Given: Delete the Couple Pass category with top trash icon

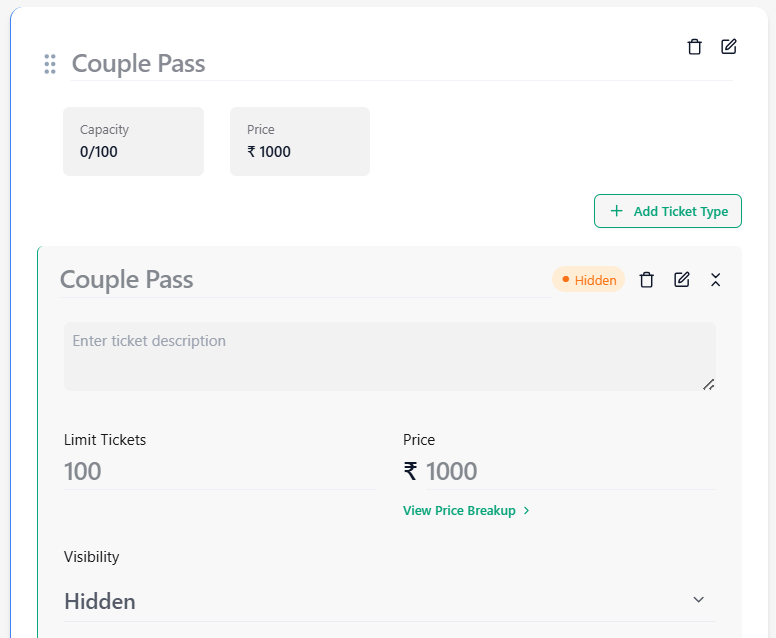Looking at the screenshot, I should pyautogui.click(x=694, y=47).
